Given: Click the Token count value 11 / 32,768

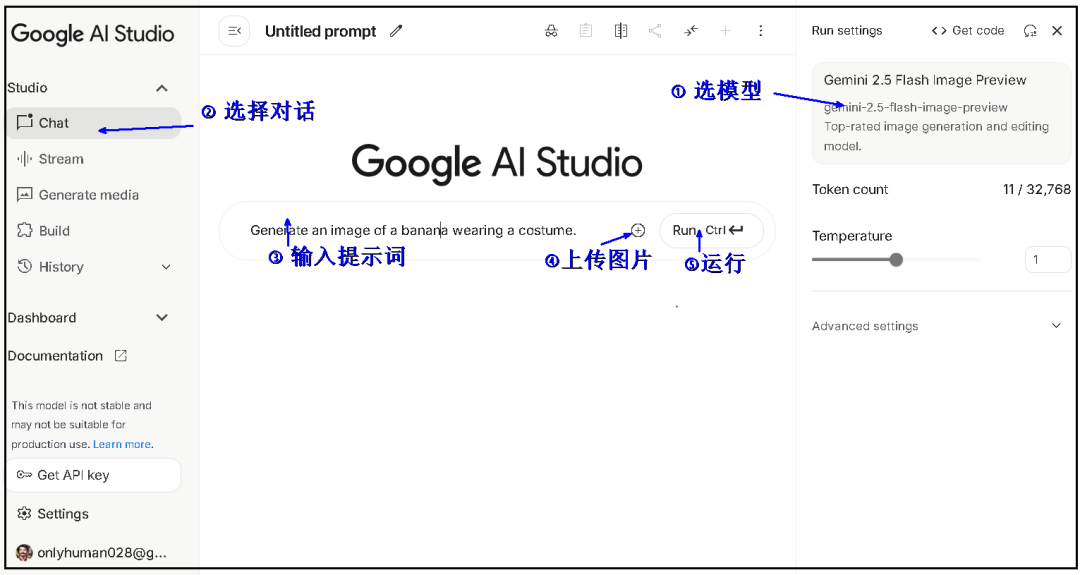Looking at the screenshot, I should pos(1037,189).
